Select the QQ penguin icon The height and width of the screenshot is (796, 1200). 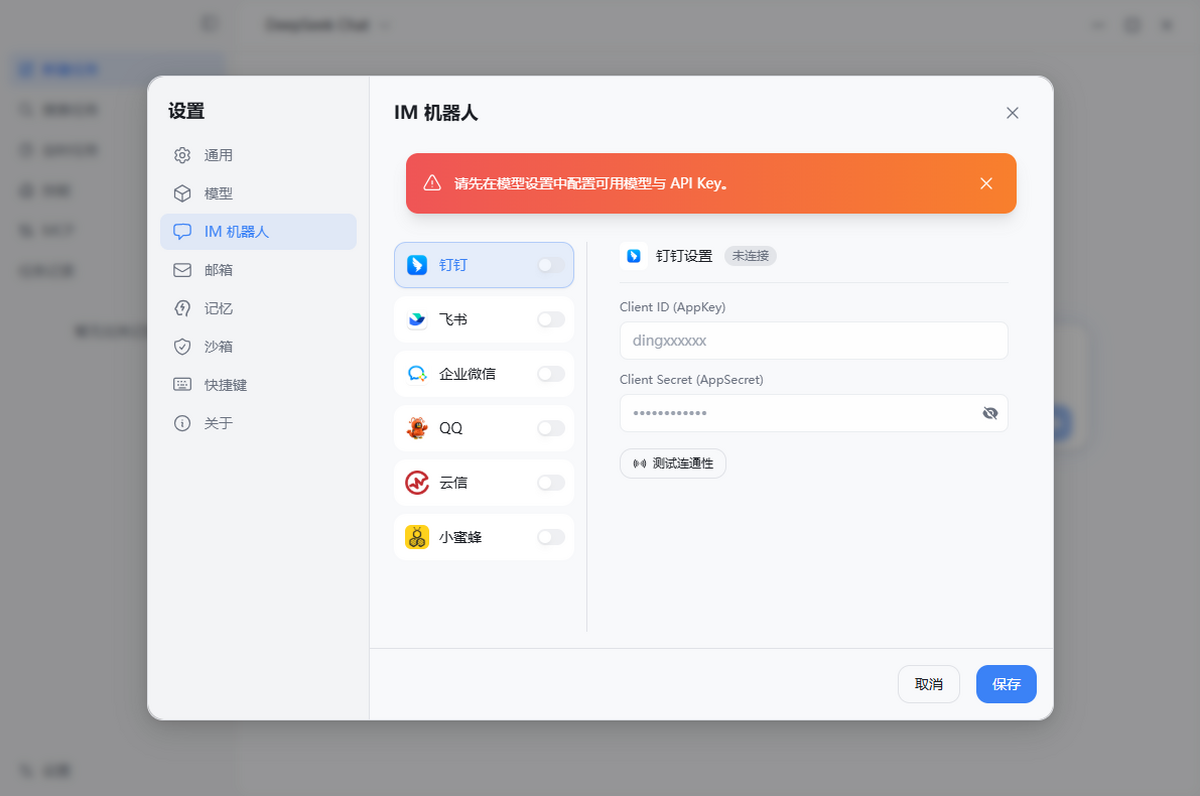click(x=417, y=428)
